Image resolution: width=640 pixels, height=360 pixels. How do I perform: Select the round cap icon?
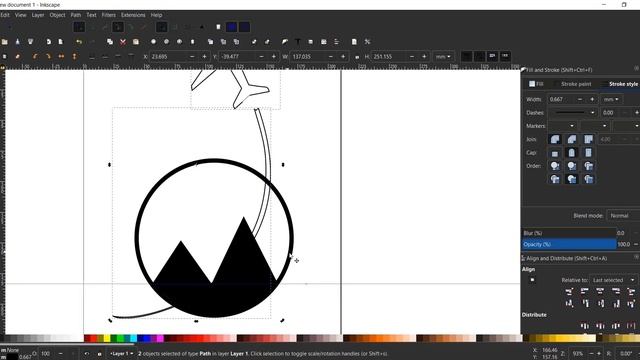click(x=572, y=153)
